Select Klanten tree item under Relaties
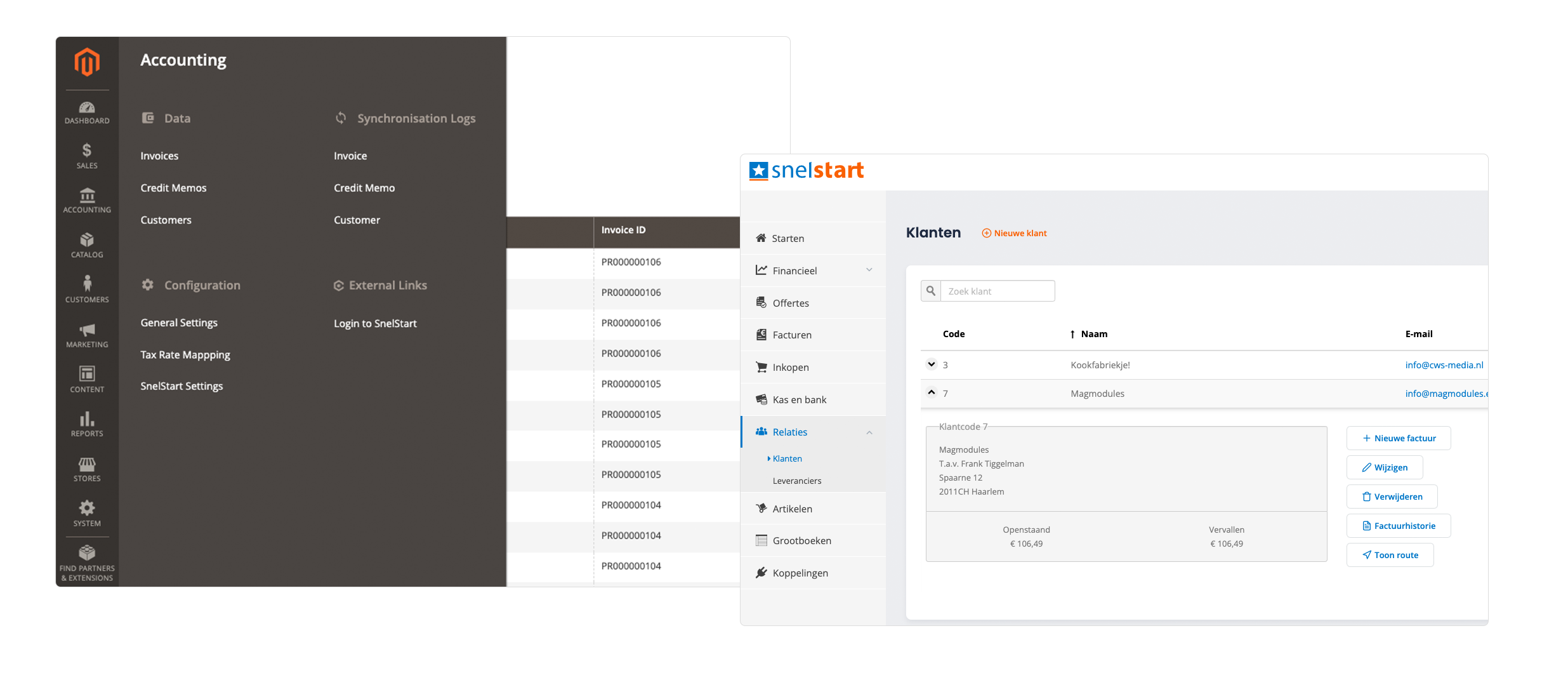Image resolution: width=1568 pixels, height=687 pixels. (x=788, y=458)
